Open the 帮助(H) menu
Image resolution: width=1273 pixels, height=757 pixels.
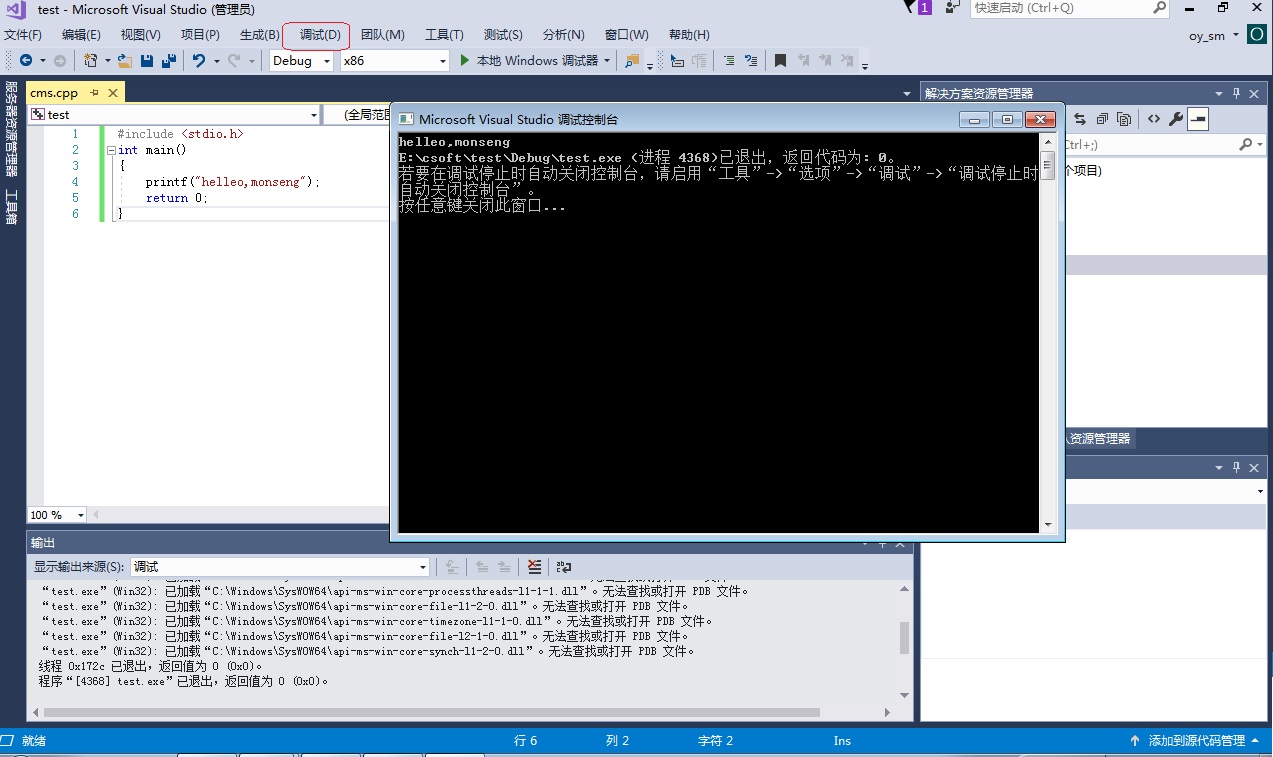point(689,35)
